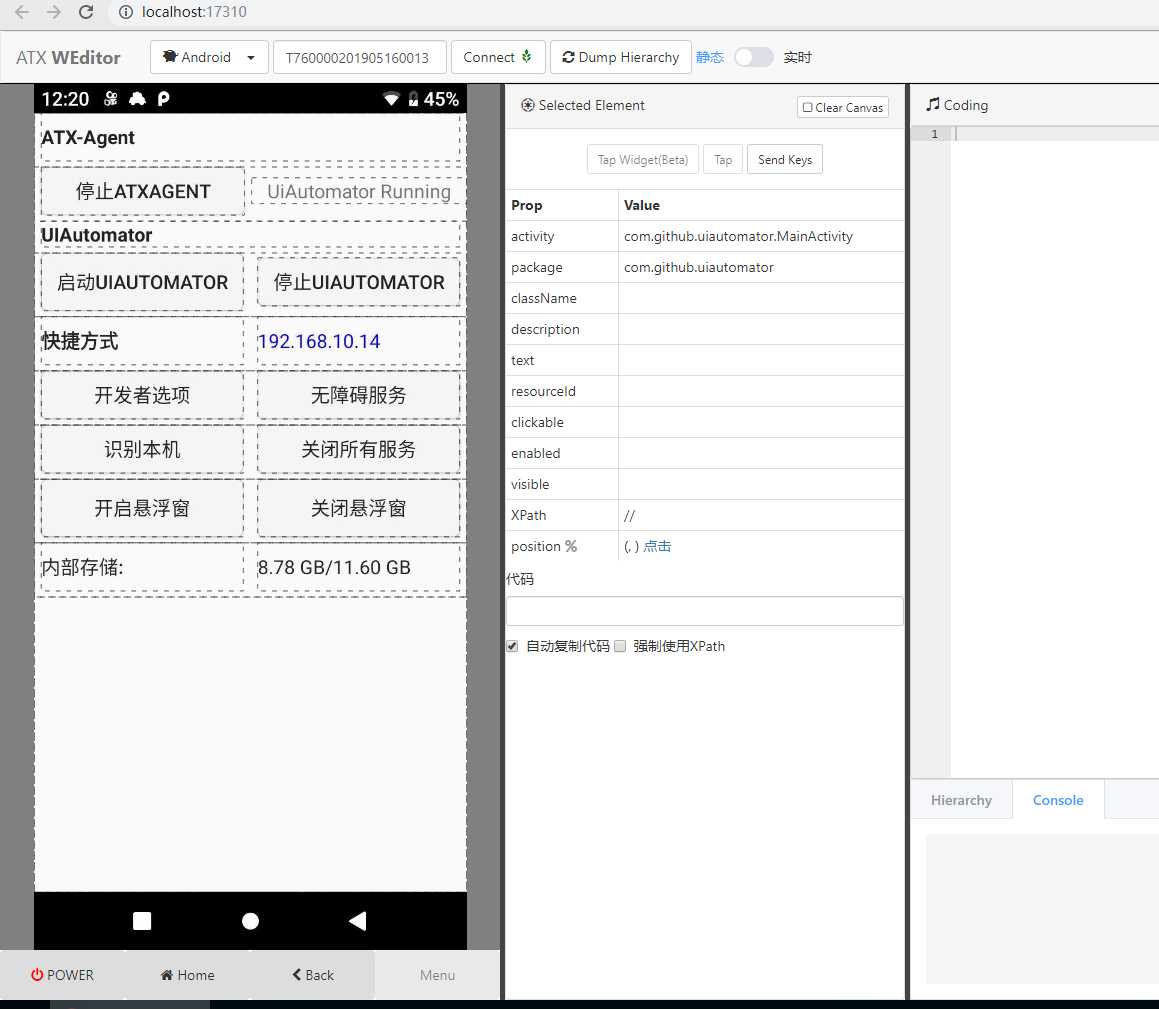Screen dimensions: 1159x1009
Task: Click the ATX-Agent heading on phone
Action: tap(88, 138)
